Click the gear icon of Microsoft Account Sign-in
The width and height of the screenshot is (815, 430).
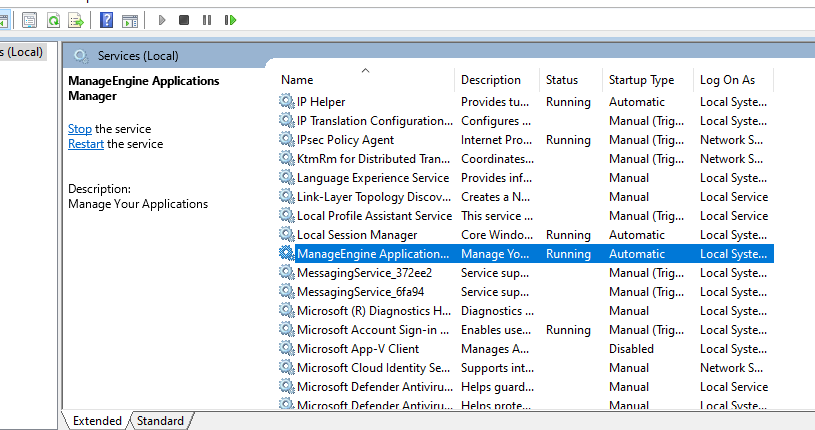click(286, 329)
